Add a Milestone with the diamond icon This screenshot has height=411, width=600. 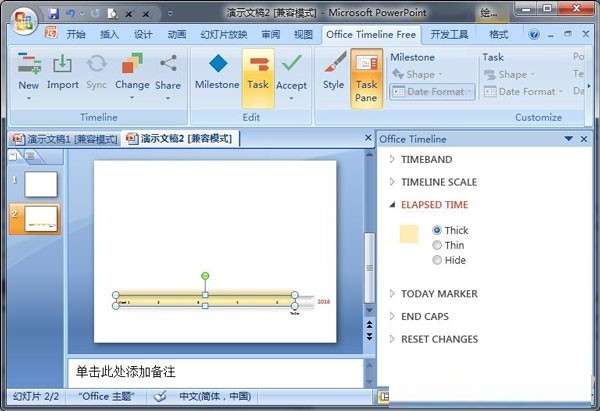pos(218,64)
